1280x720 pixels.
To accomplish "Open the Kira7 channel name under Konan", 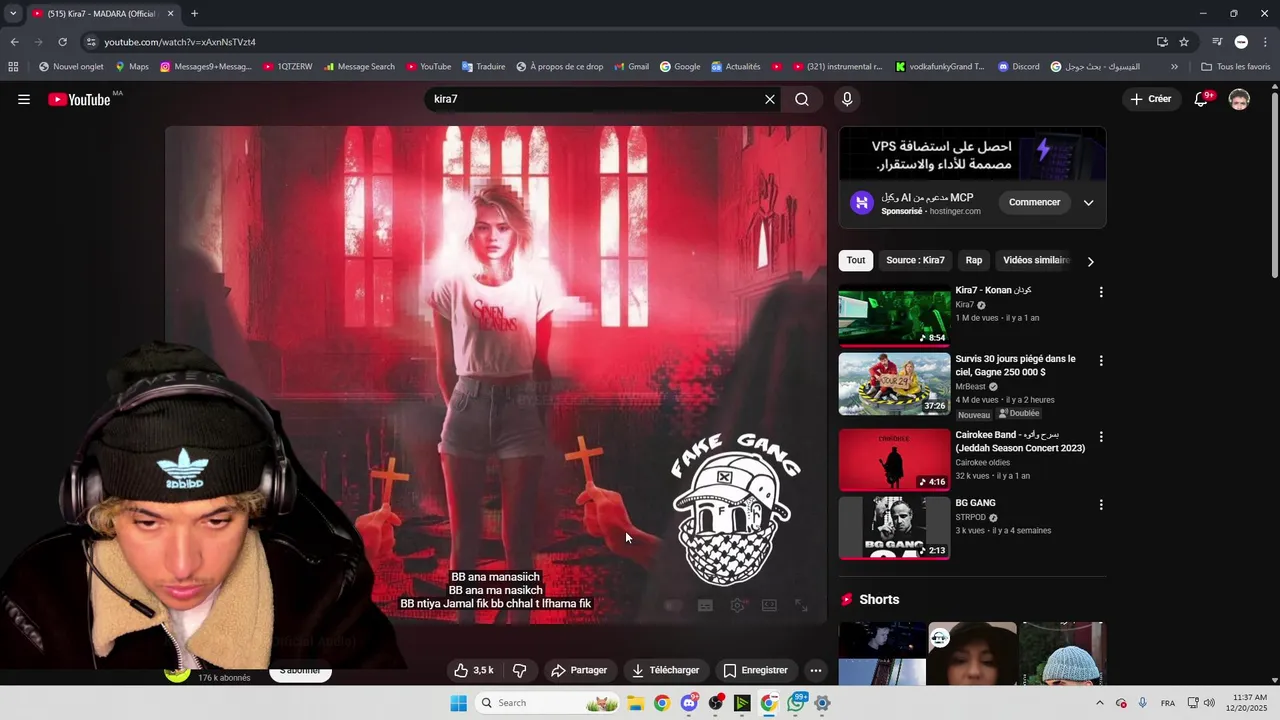I will click(x=965, y=305).
